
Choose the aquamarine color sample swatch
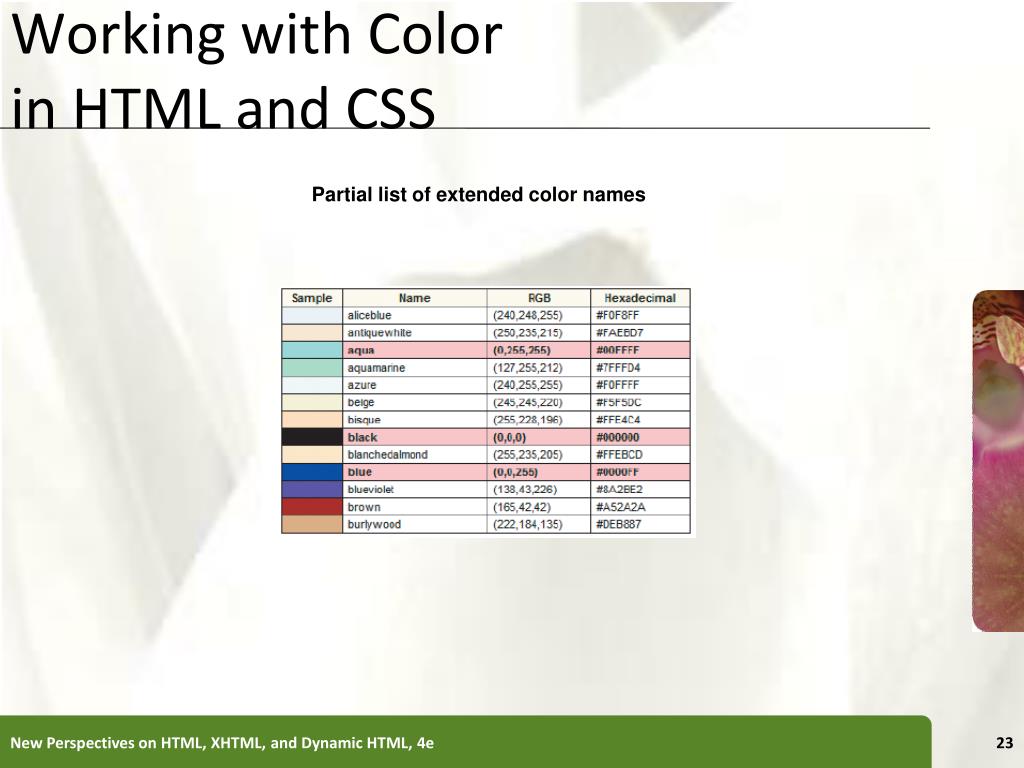point(312,368)
